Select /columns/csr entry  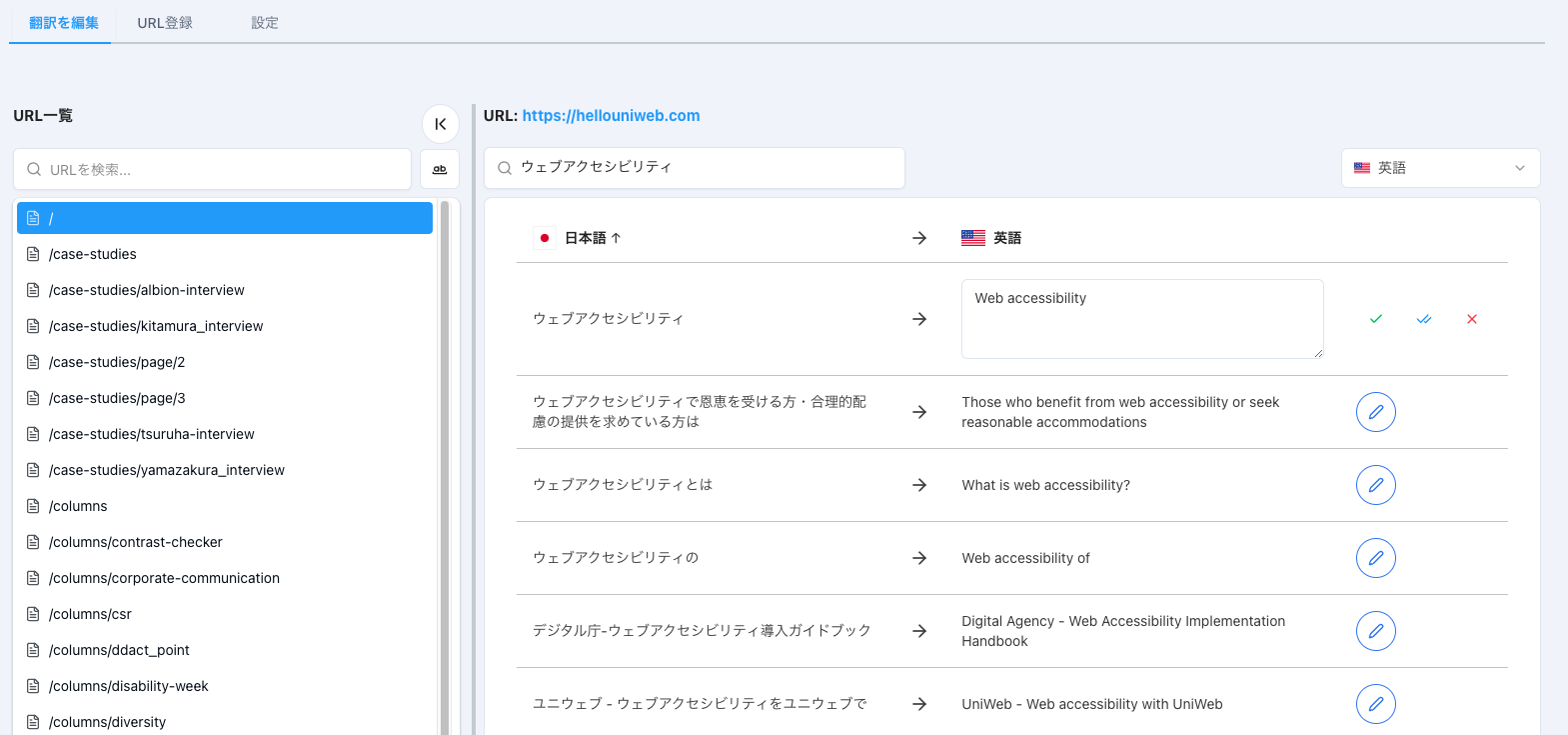(225, 614)
